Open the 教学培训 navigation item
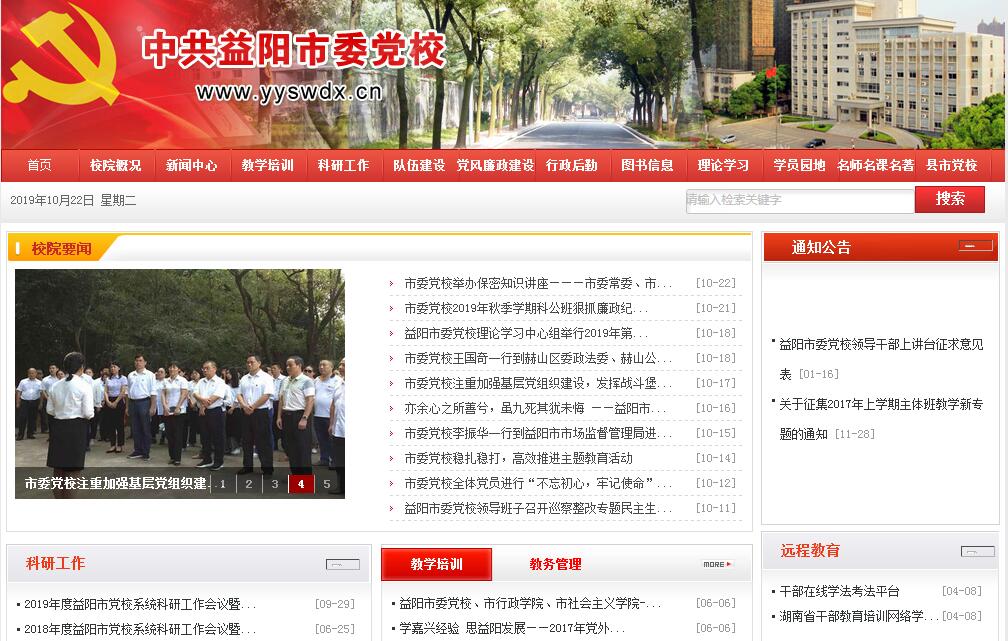1008x641 pixels. coord(267,165)
